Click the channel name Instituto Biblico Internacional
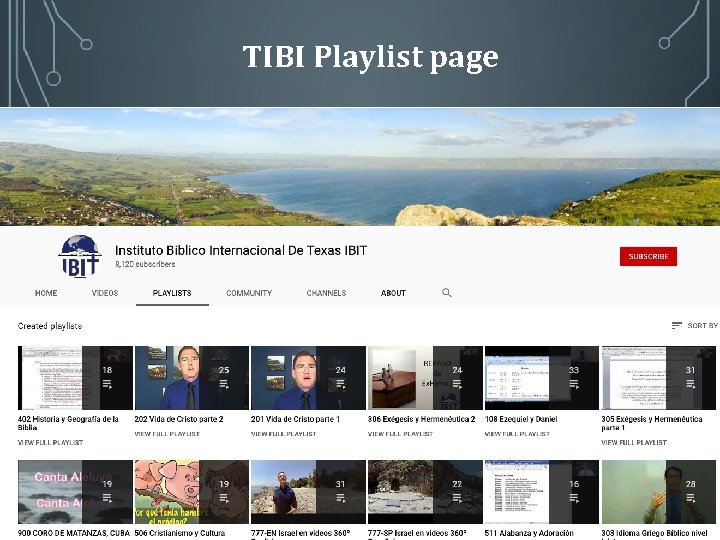Screen dimensions: 720x540 click(241, 250)
